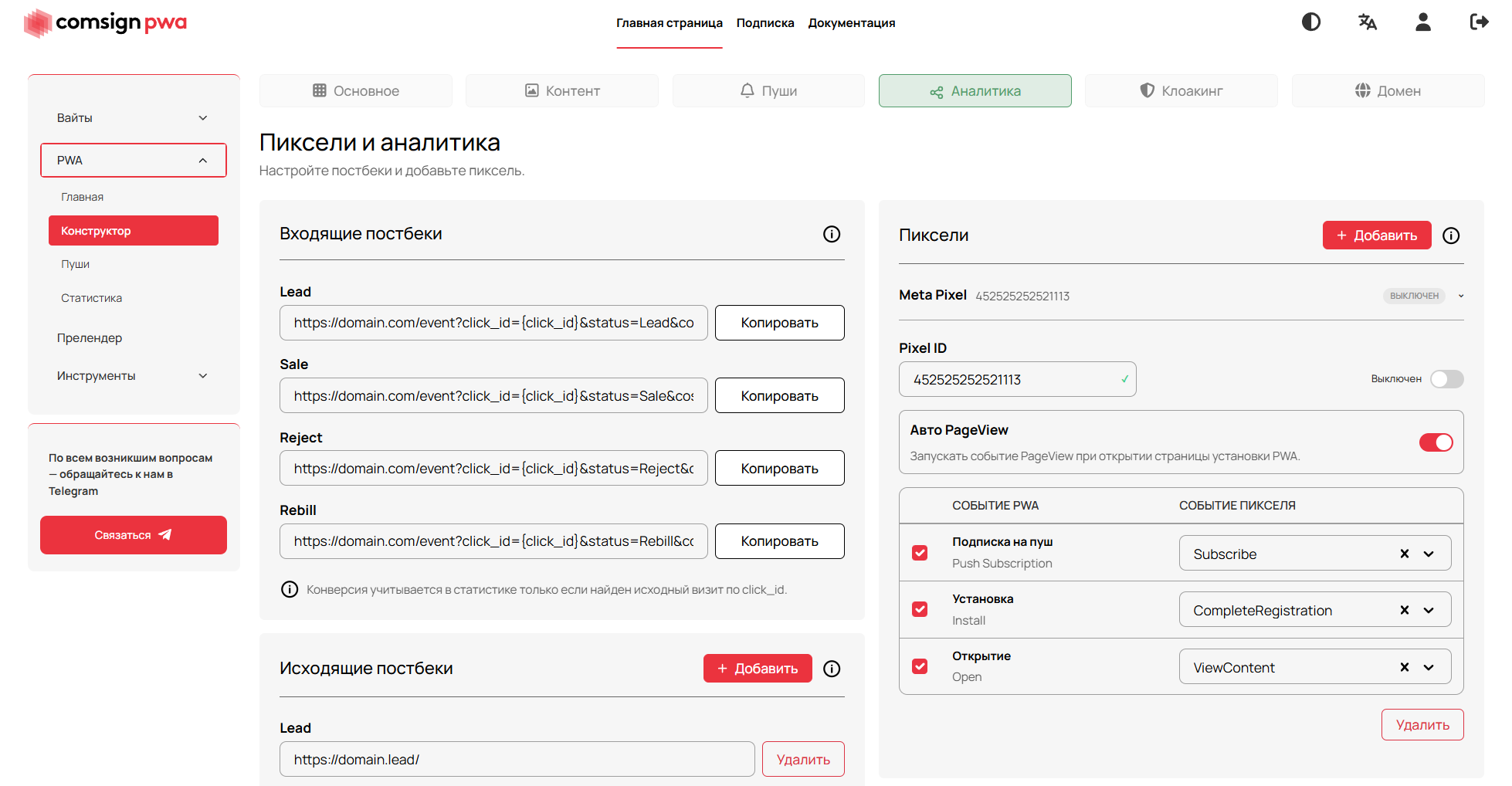Go to Главная страница nav item
The image size is (1512, 786).
[669, 23]
